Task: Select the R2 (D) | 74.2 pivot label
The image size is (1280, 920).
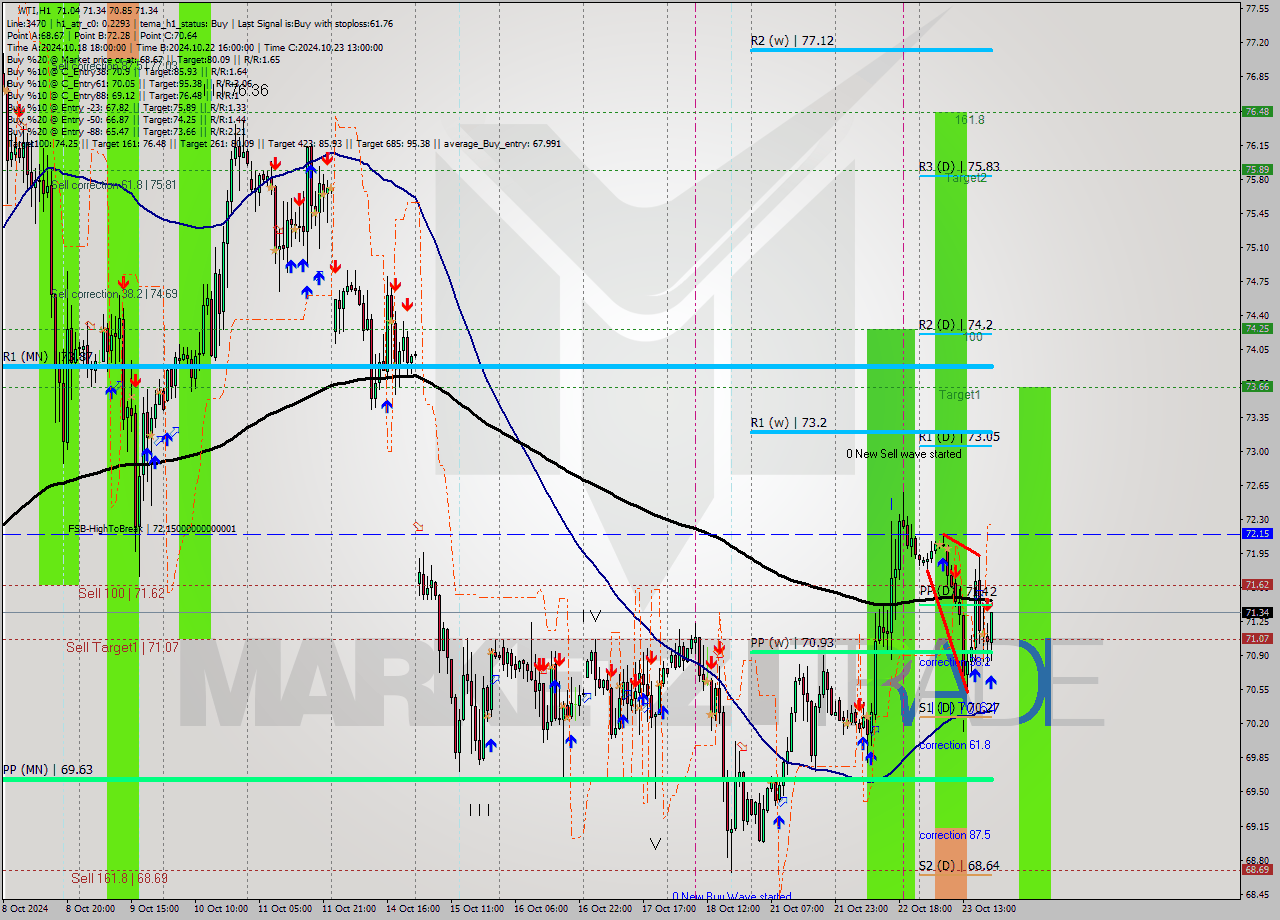Action: (x=956, y=325)
